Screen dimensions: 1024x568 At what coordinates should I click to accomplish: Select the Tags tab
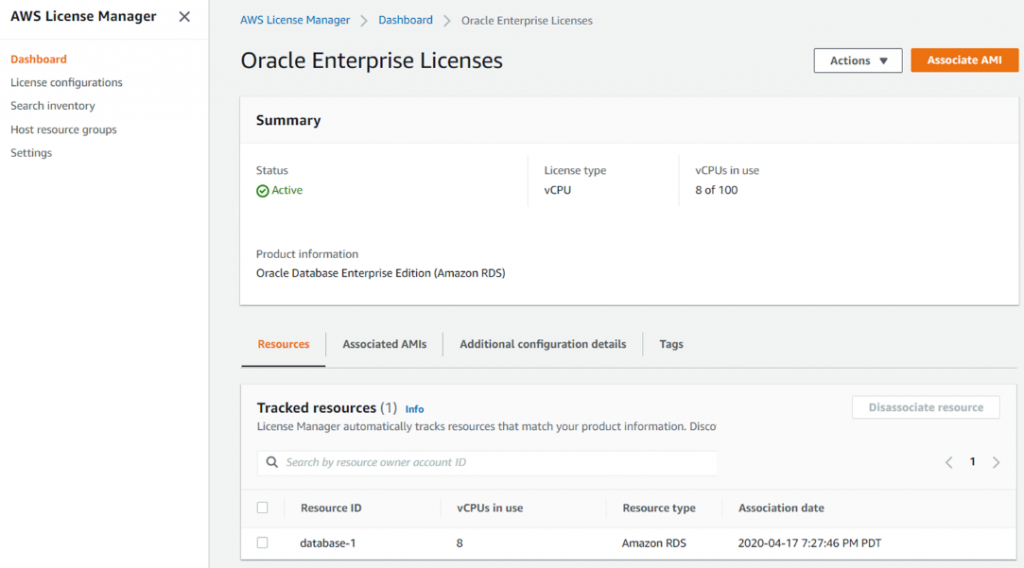[x=671, y=344]
